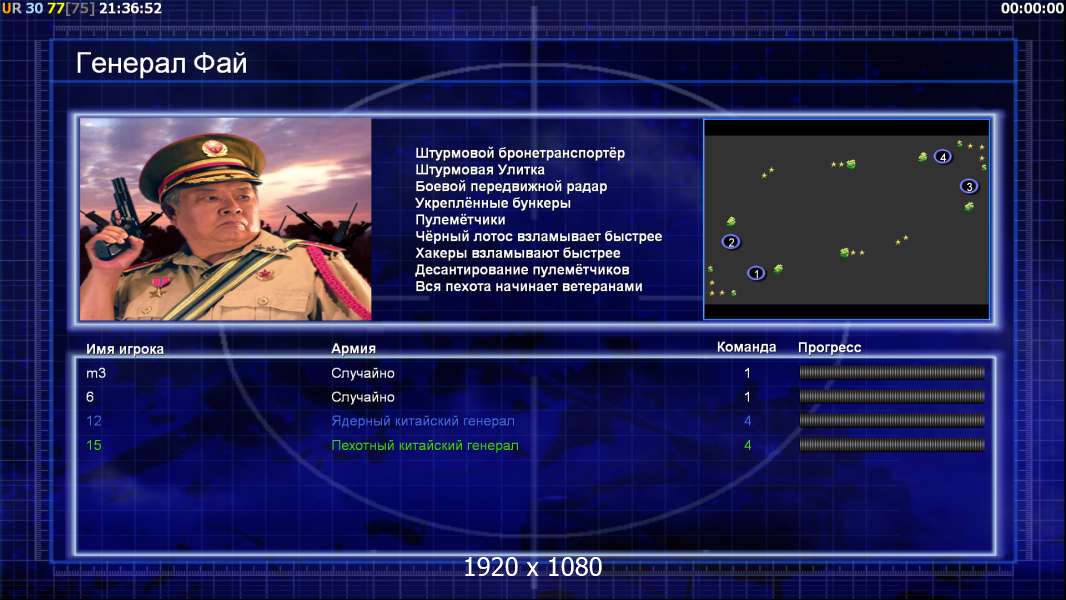The image size is (1066, 600).
Task: Click 'Чёрный лотос взламывает быстрее' line
Action: point(538,236)
